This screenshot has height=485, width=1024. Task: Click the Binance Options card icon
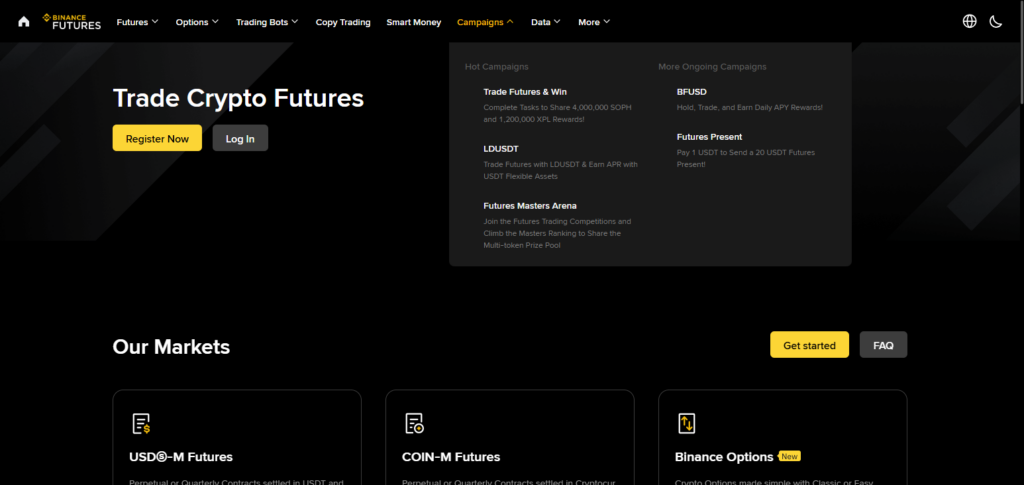[686, 424]
